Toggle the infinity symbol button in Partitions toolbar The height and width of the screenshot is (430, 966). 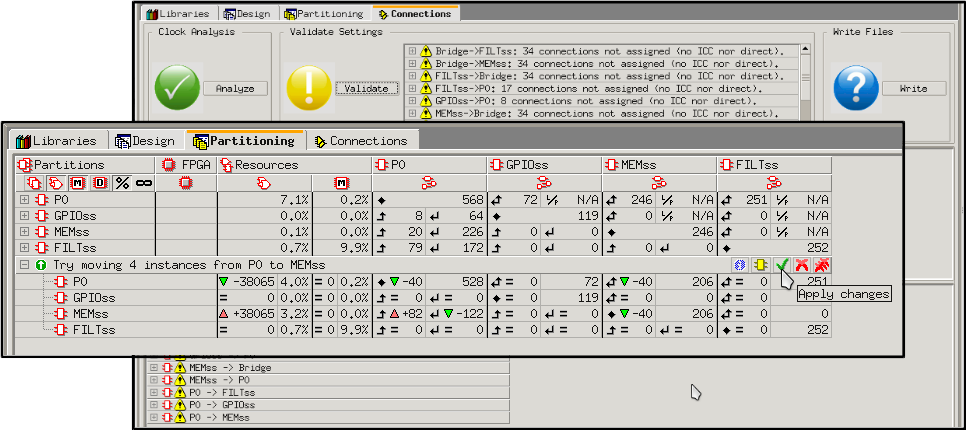click(x=144, y=183)
